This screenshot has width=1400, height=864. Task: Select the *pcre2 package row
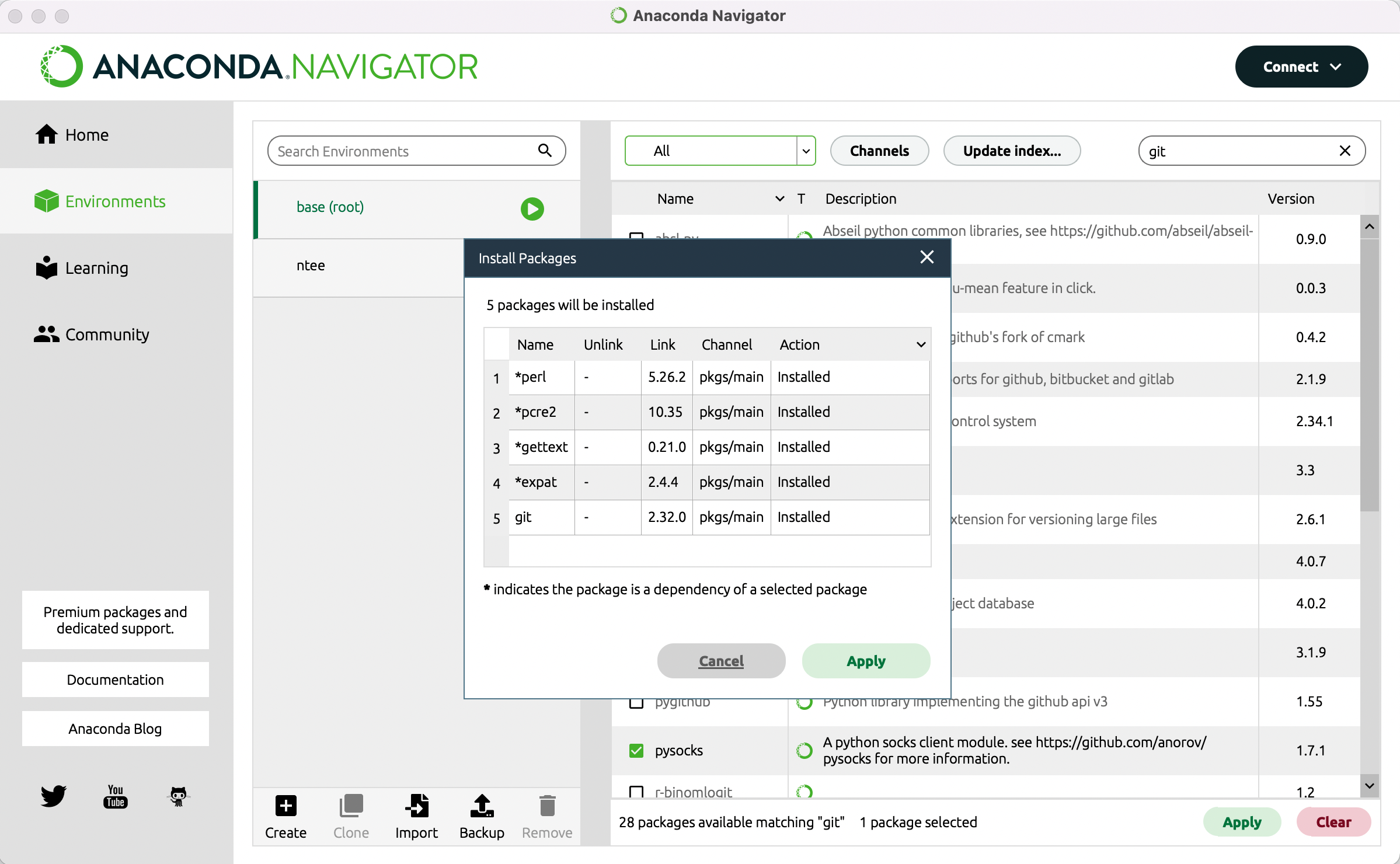coord(706,413)
